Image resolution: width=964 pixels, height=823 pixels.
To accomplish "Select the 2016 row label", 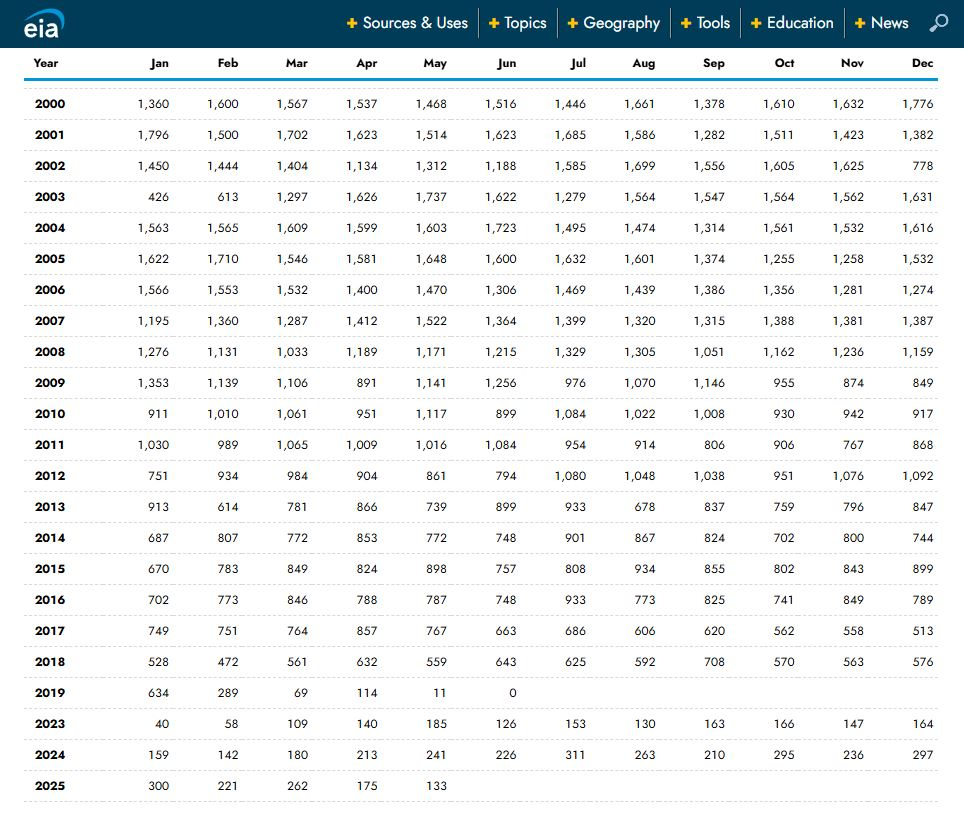I will point(50,600).
